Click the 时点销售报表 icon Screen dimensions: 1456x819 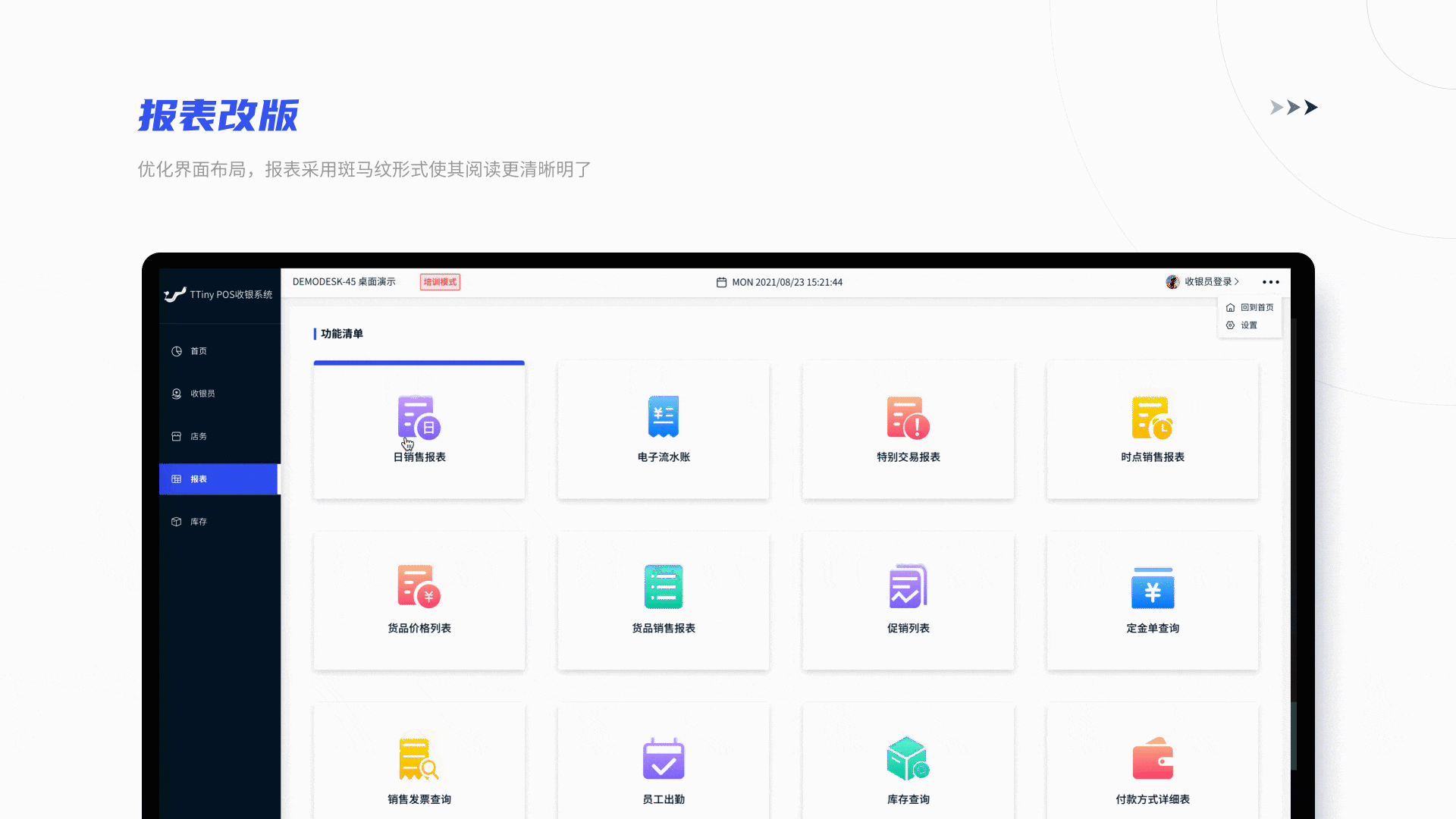[x=1152, y=417]
